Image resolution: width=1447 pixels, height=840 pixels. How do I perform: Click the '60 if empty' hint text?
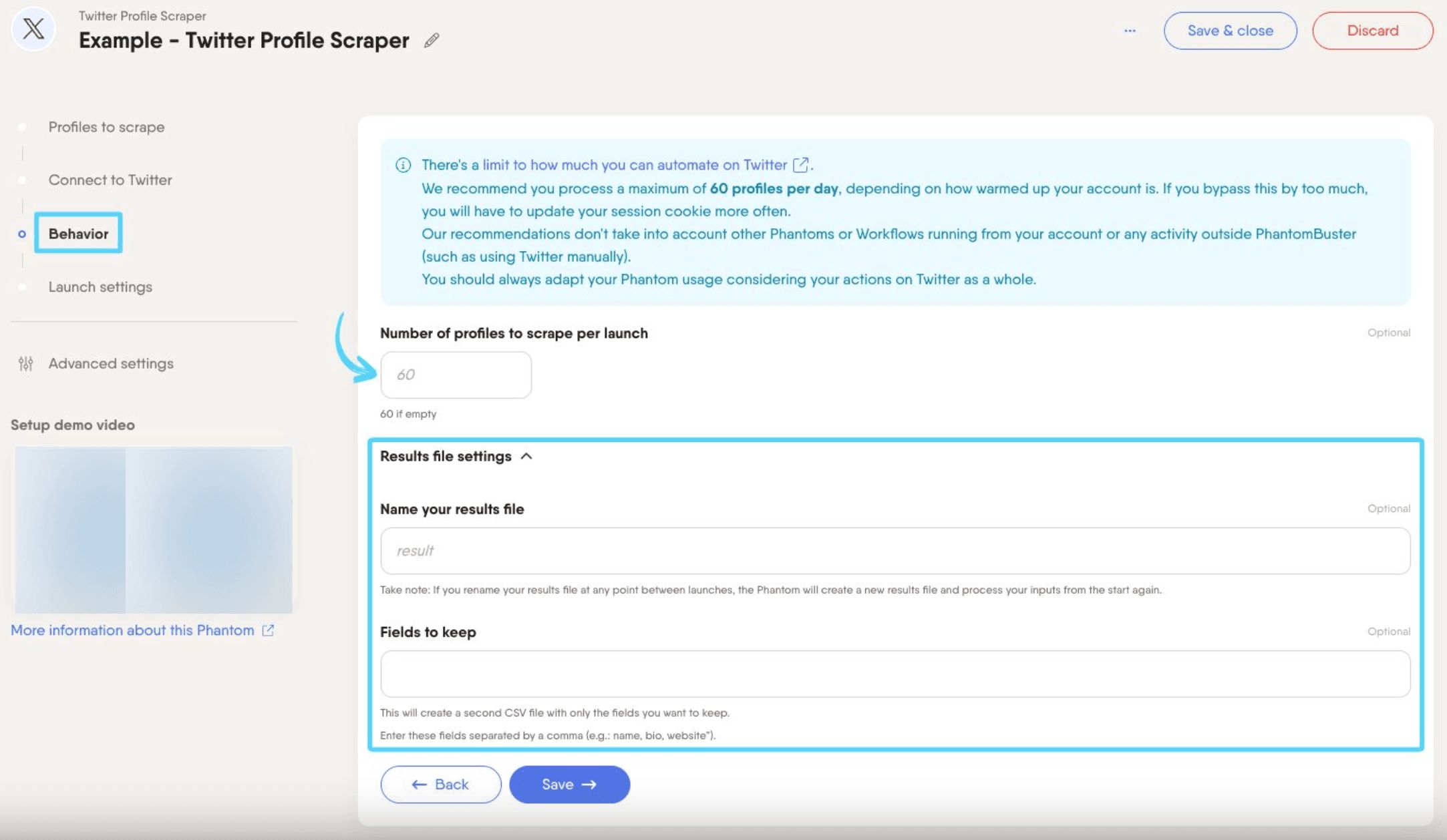[408, 414]
